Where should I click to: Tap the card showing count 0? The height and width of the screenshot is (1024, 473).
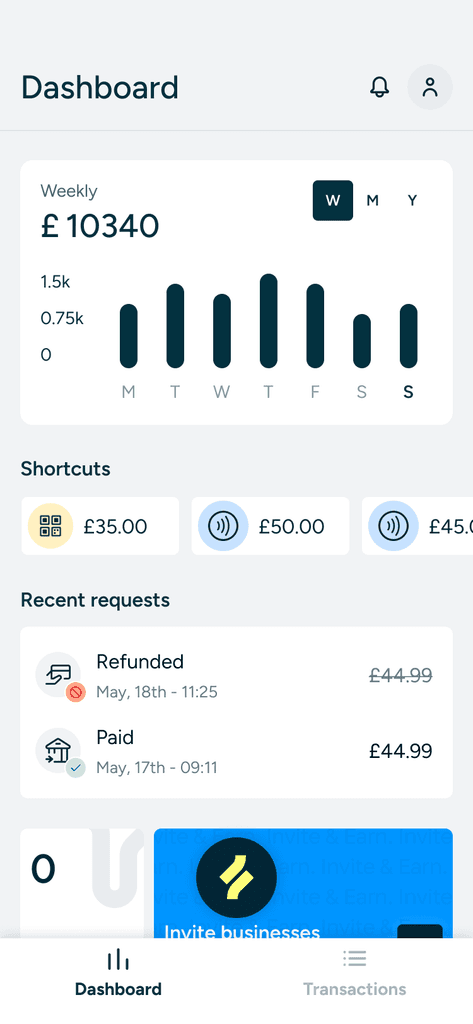click(x=82, y=884)
